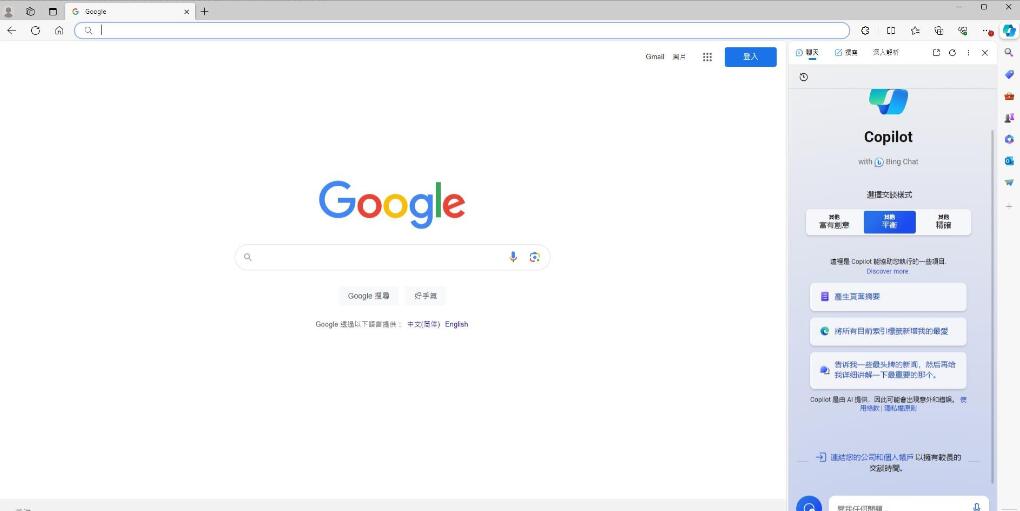Refresh the Copilot pane
The image size is (1020, 511).
(x=952, y=53)
